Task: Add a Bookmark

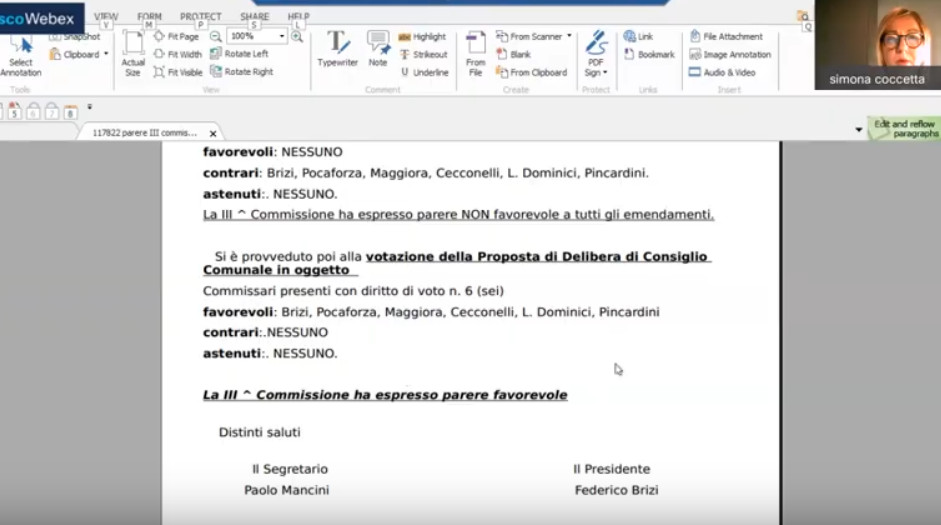Action: (x=649, y=55)
